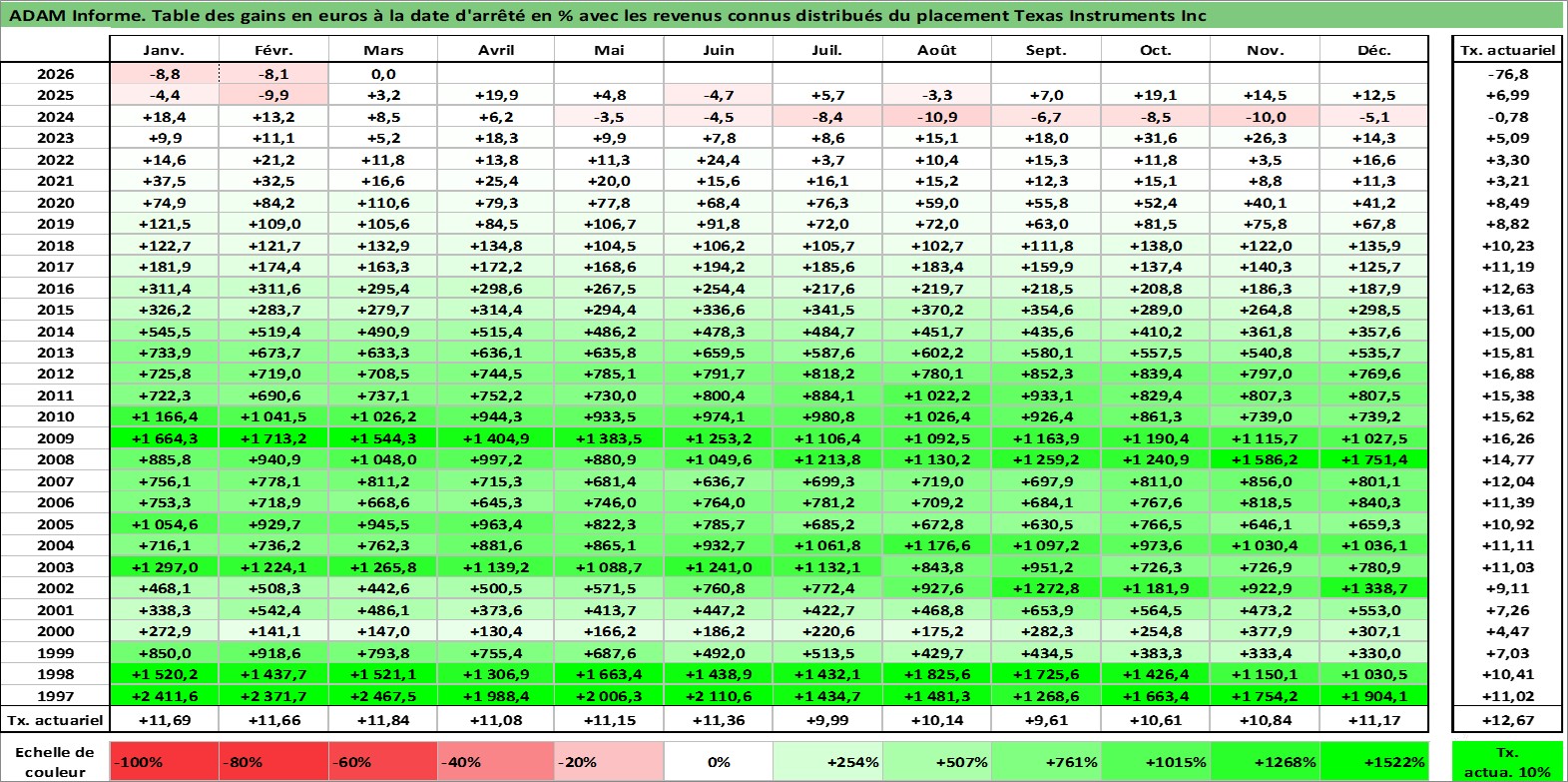Click the -60% color scale swatch
The width and height of the screenshot is (1568, 782).
tap(383, 761)
